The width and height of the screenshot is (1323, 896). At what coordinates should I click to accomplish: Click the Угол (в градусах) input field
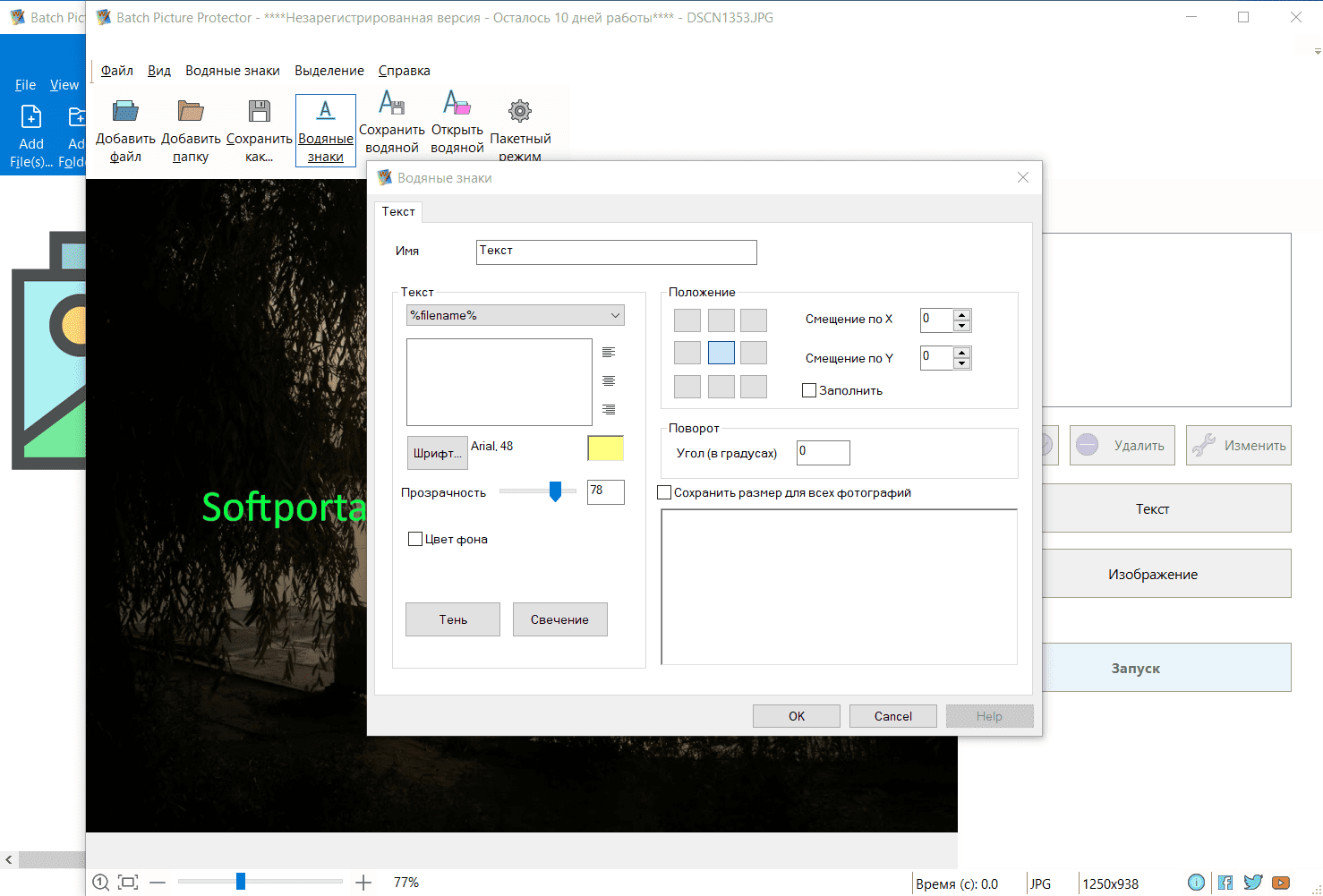[x=824, y=453]
